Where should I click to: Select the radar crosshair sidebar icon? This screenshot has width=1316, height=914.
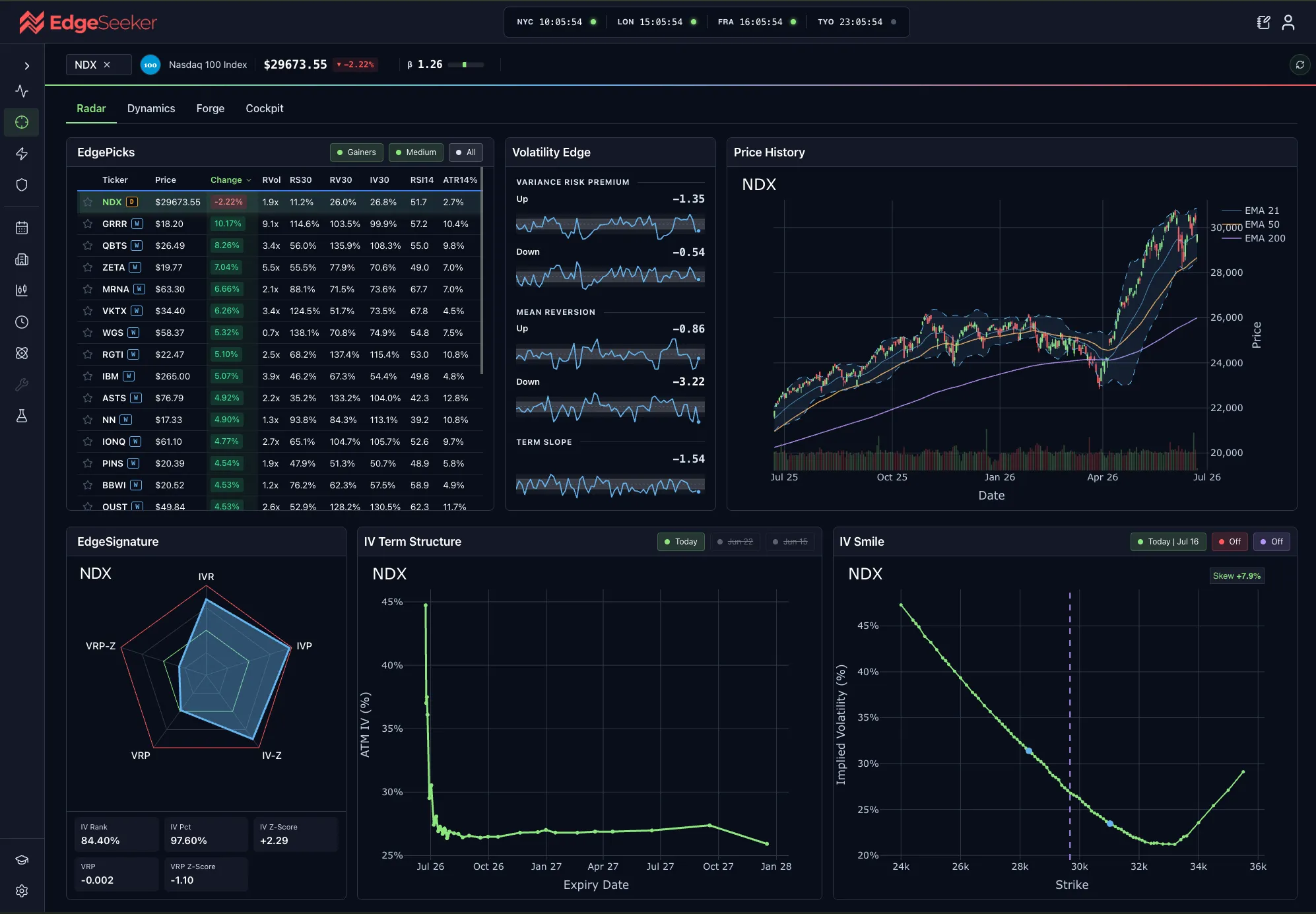tap(22, 122)
